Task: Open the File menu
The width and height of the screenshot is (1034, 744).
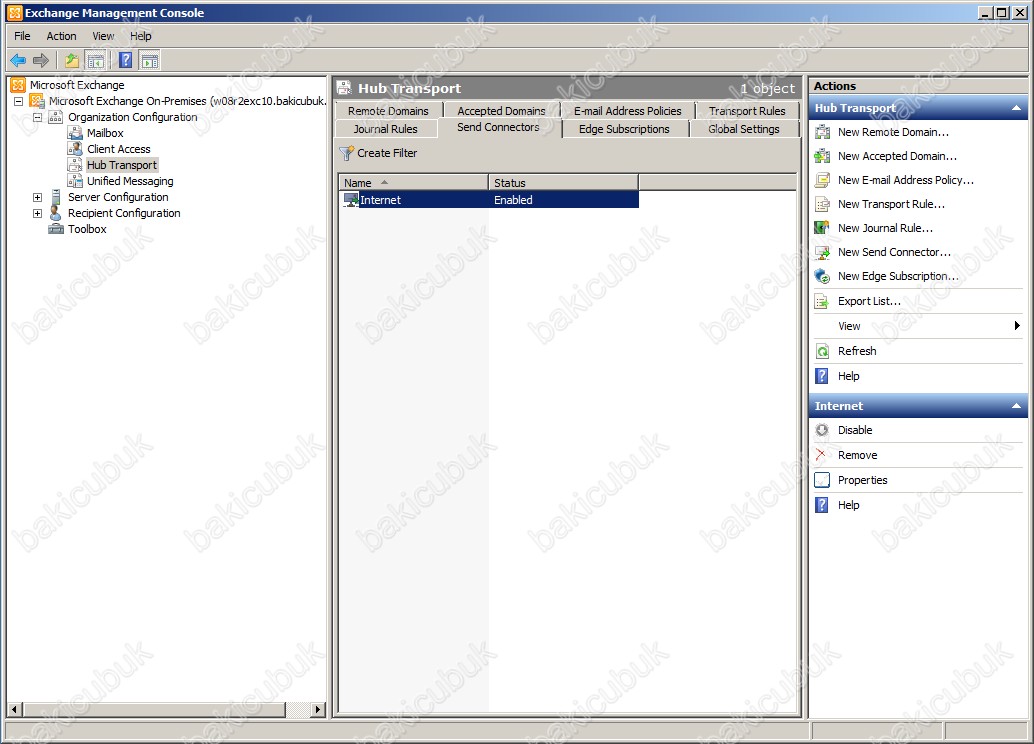Action: (x=22, y=36)
